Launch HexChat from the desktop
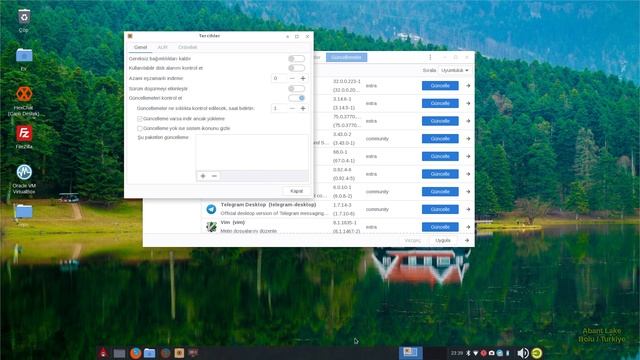This screenshot has width=640, height=360. tap(24, 94)
